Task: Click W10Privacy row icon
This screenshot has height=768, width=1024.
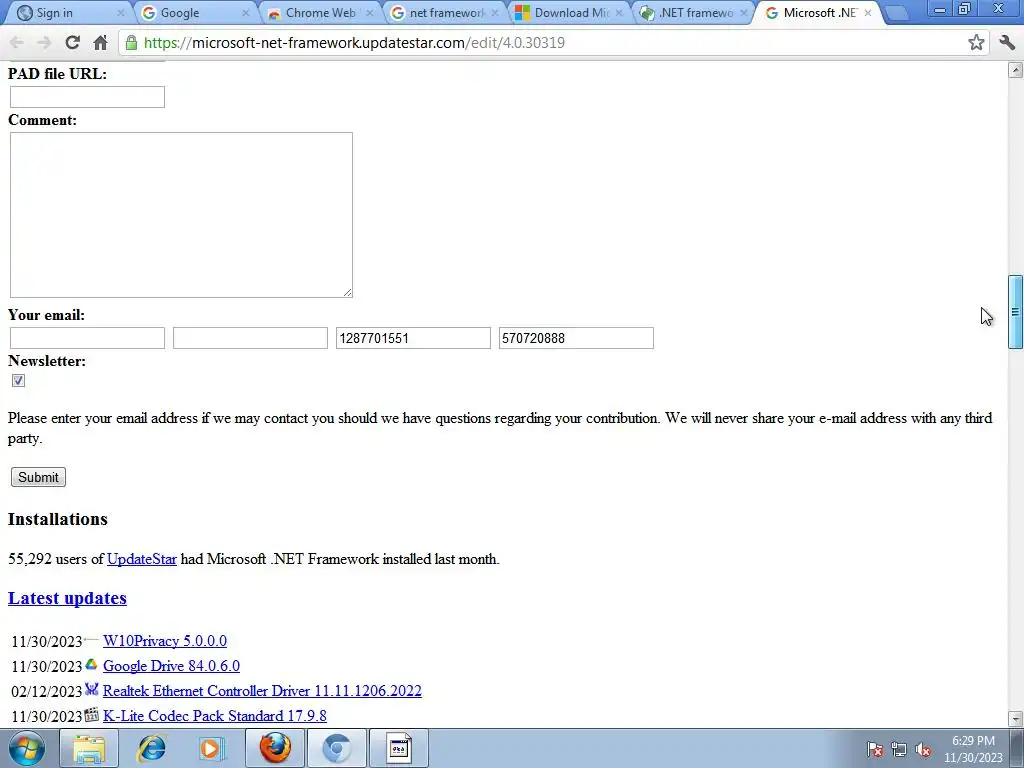Action: (91, 639)
